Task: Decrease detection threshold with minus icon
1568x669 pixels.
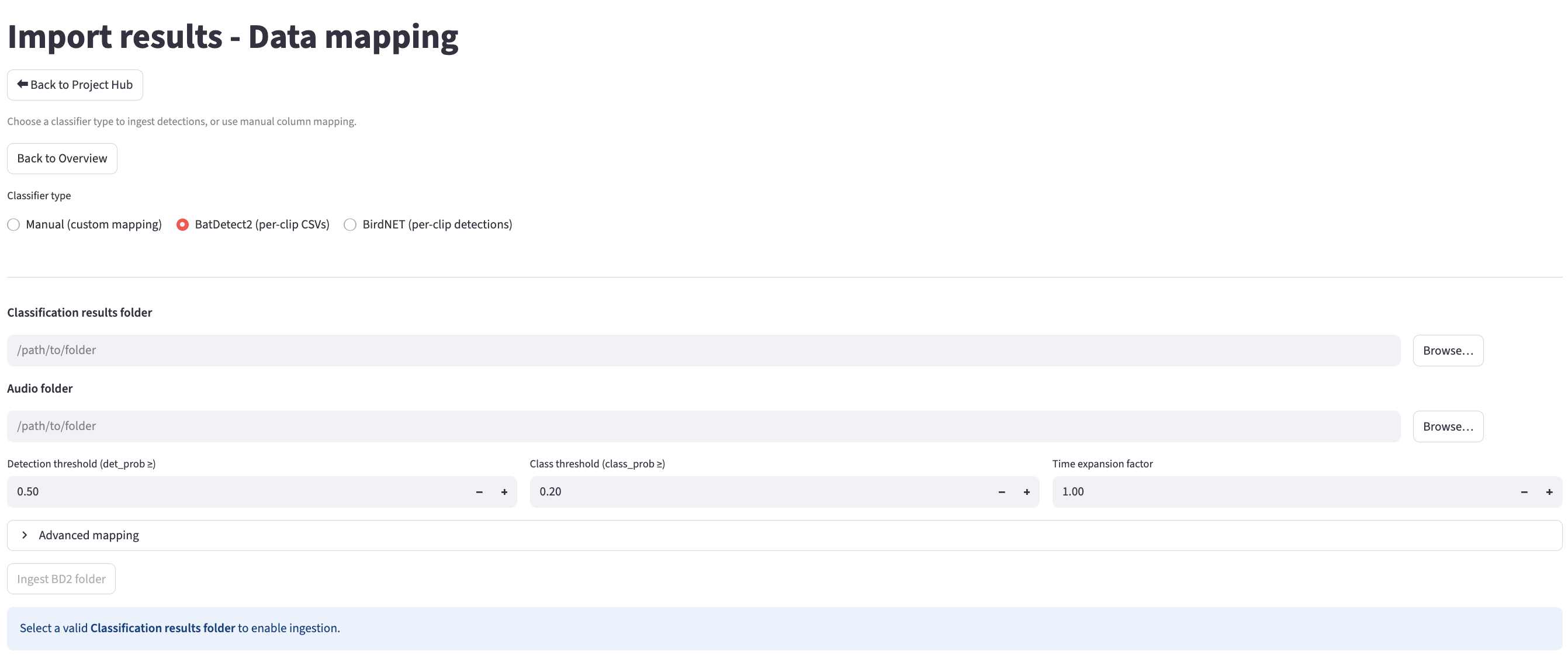Action: [x=479, y=492]
